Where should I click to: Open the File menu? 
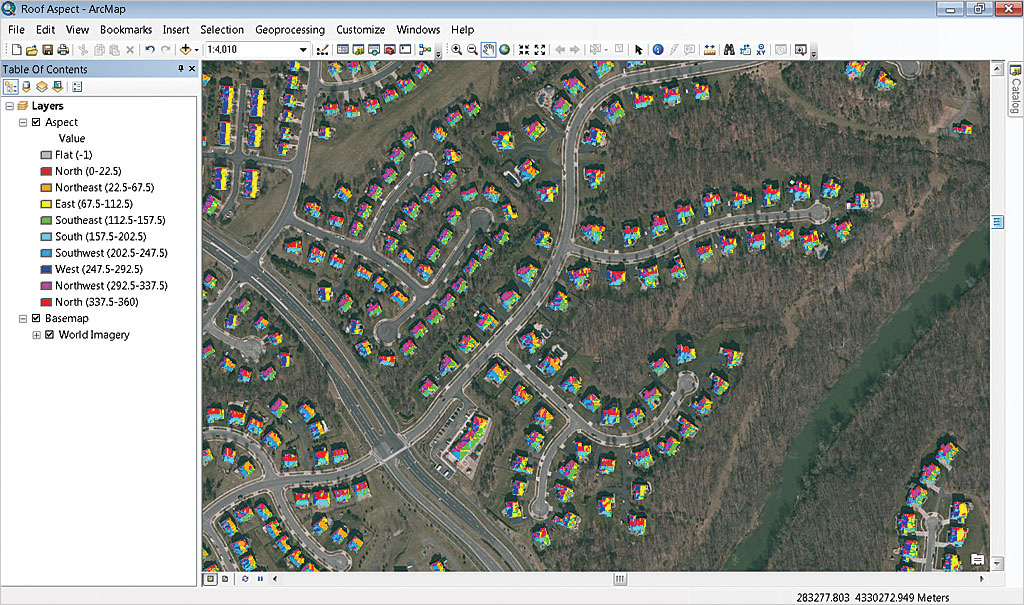(16, 29)
